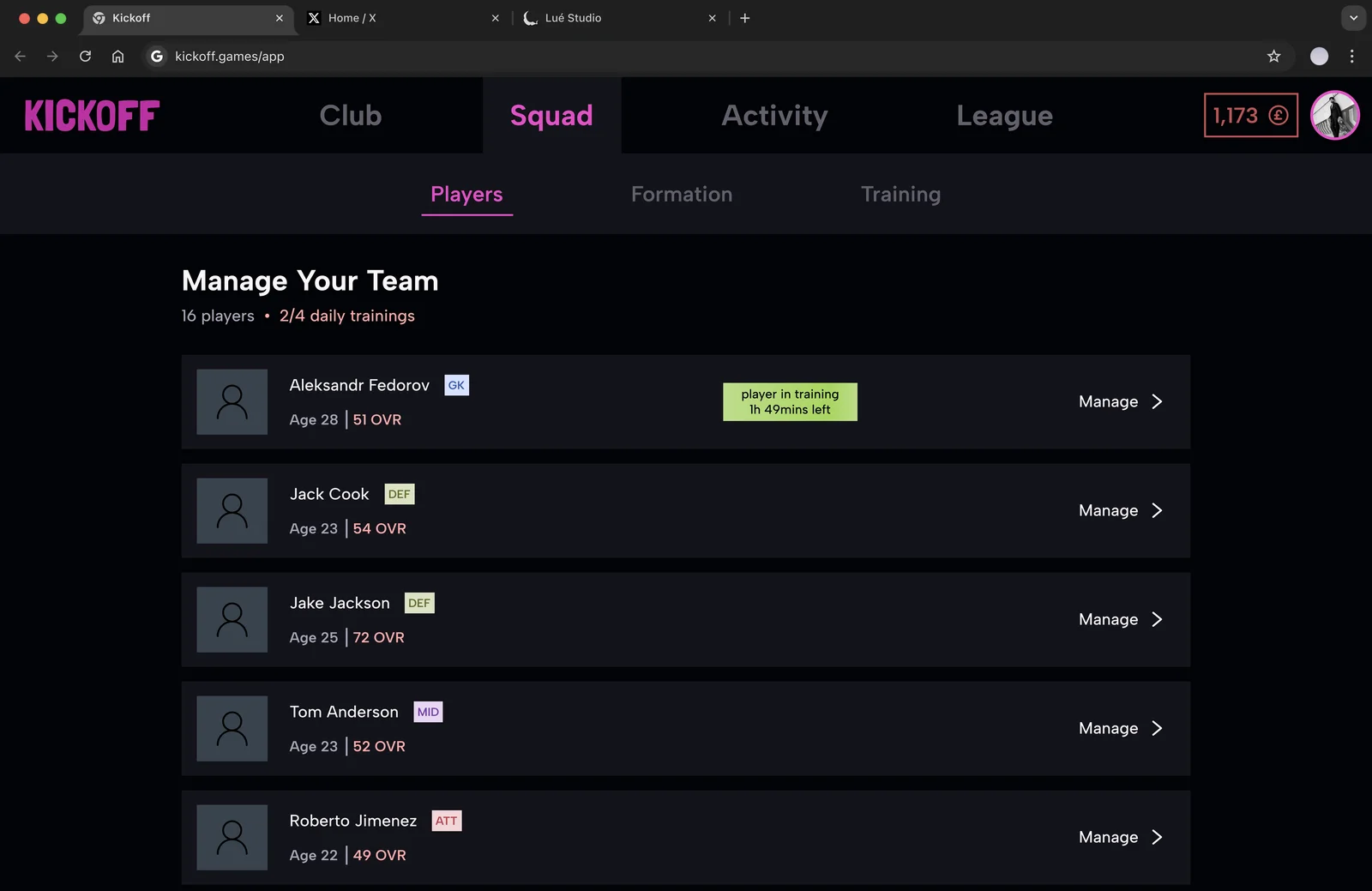Image resolution: width=1372 pixels, height=891 pixels.
Task: Open the Chrome three-dot menu
Action: tap(1351, 57)
